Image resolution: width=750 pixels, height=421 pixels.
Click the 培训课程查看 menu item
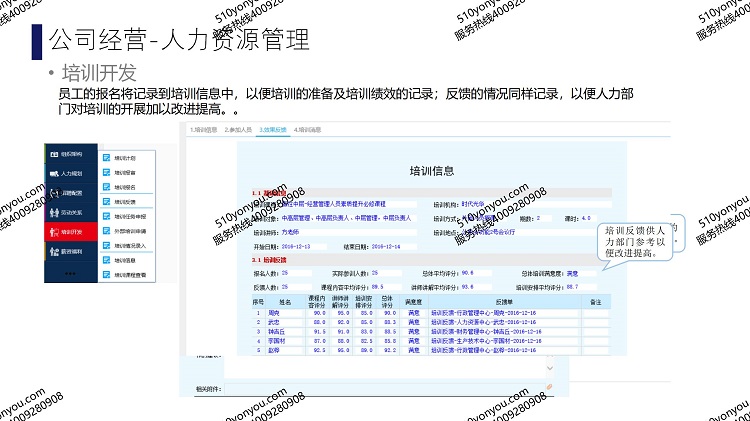(x=130, y=274)
